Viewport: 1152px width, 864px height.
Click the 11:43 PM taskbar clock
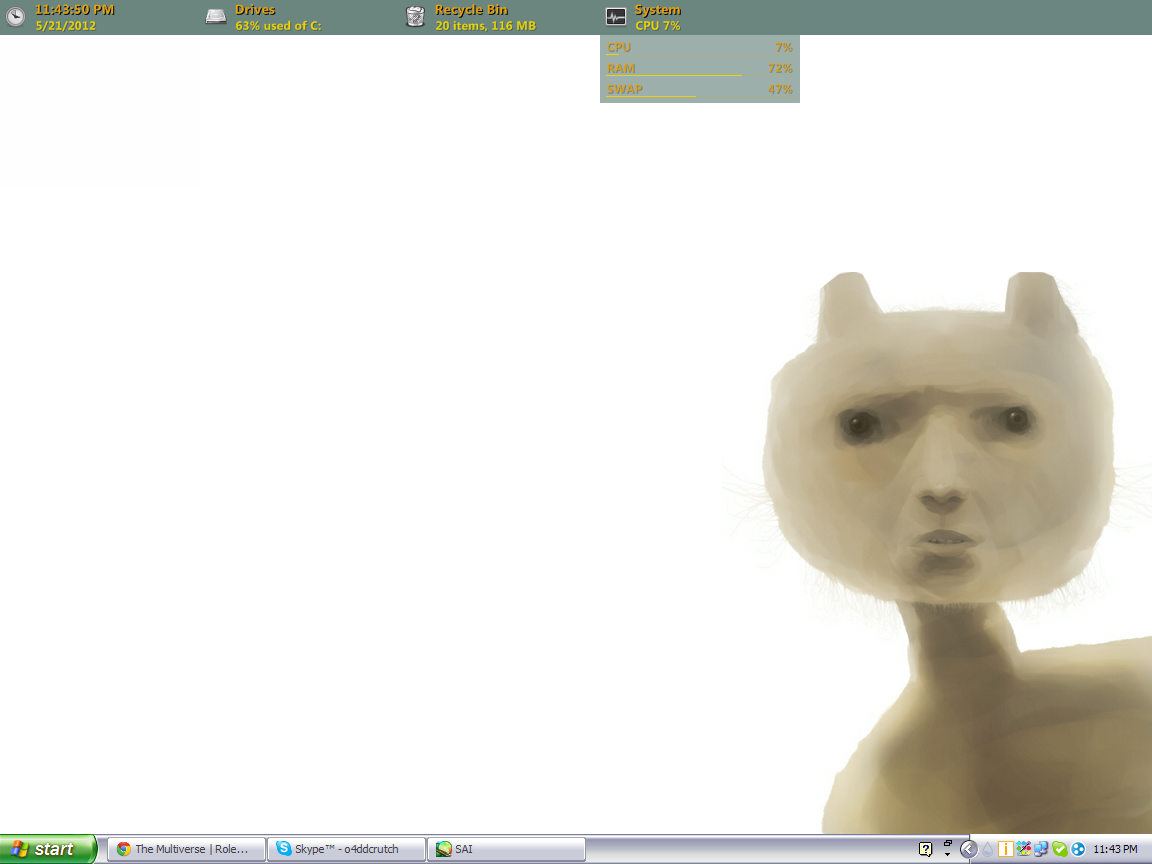[x=1115, y=849]
